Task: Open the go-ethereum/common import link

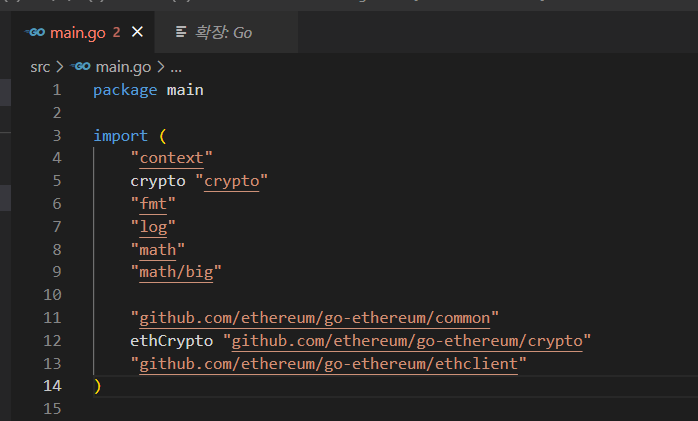Action: click(315, 318)
